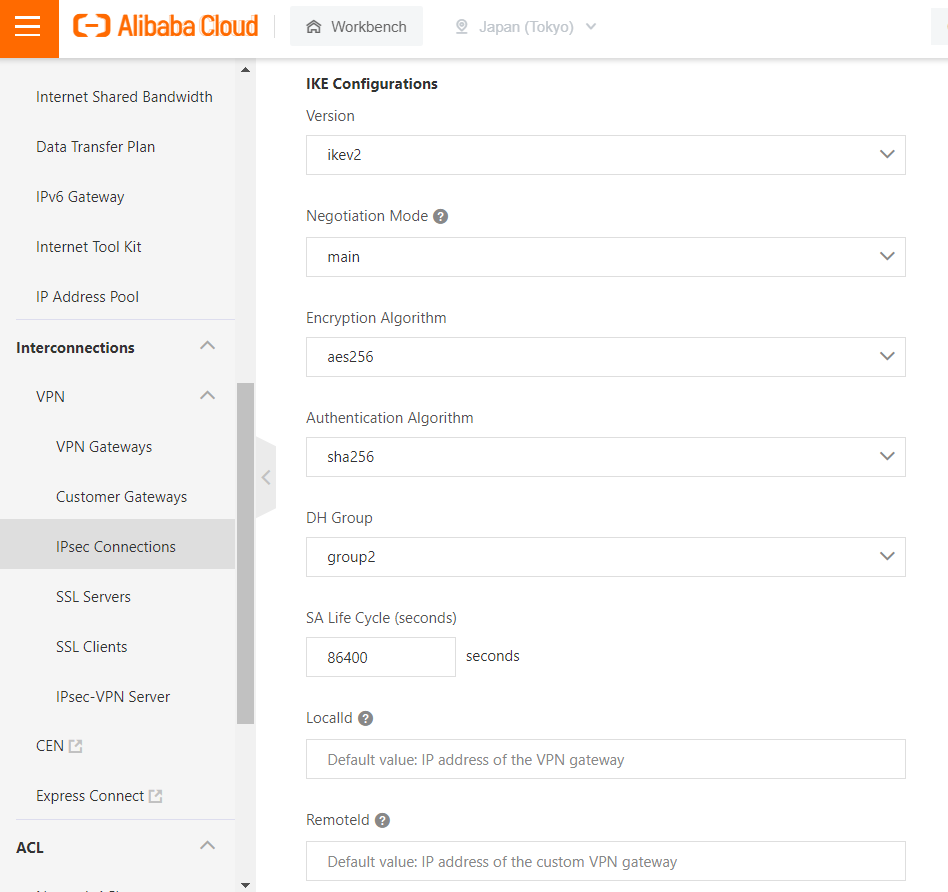Open the Encryption Algorithm aes256 dropdown
The height and width of the screenshot is (892, 948).
tap(605, 357)
